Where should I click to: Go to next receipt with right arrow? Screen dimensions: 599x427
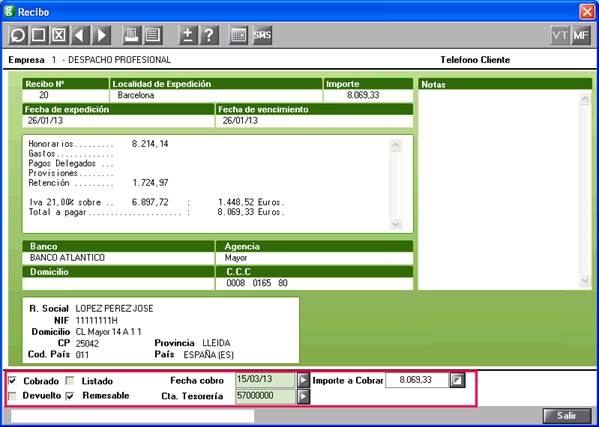[x=101, y=36]
